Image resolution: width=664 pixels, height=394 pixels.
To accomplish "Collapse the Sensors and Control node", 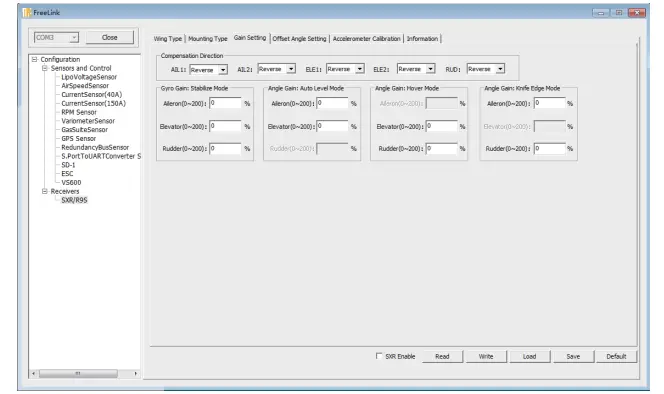I will (x=44, y=68).
